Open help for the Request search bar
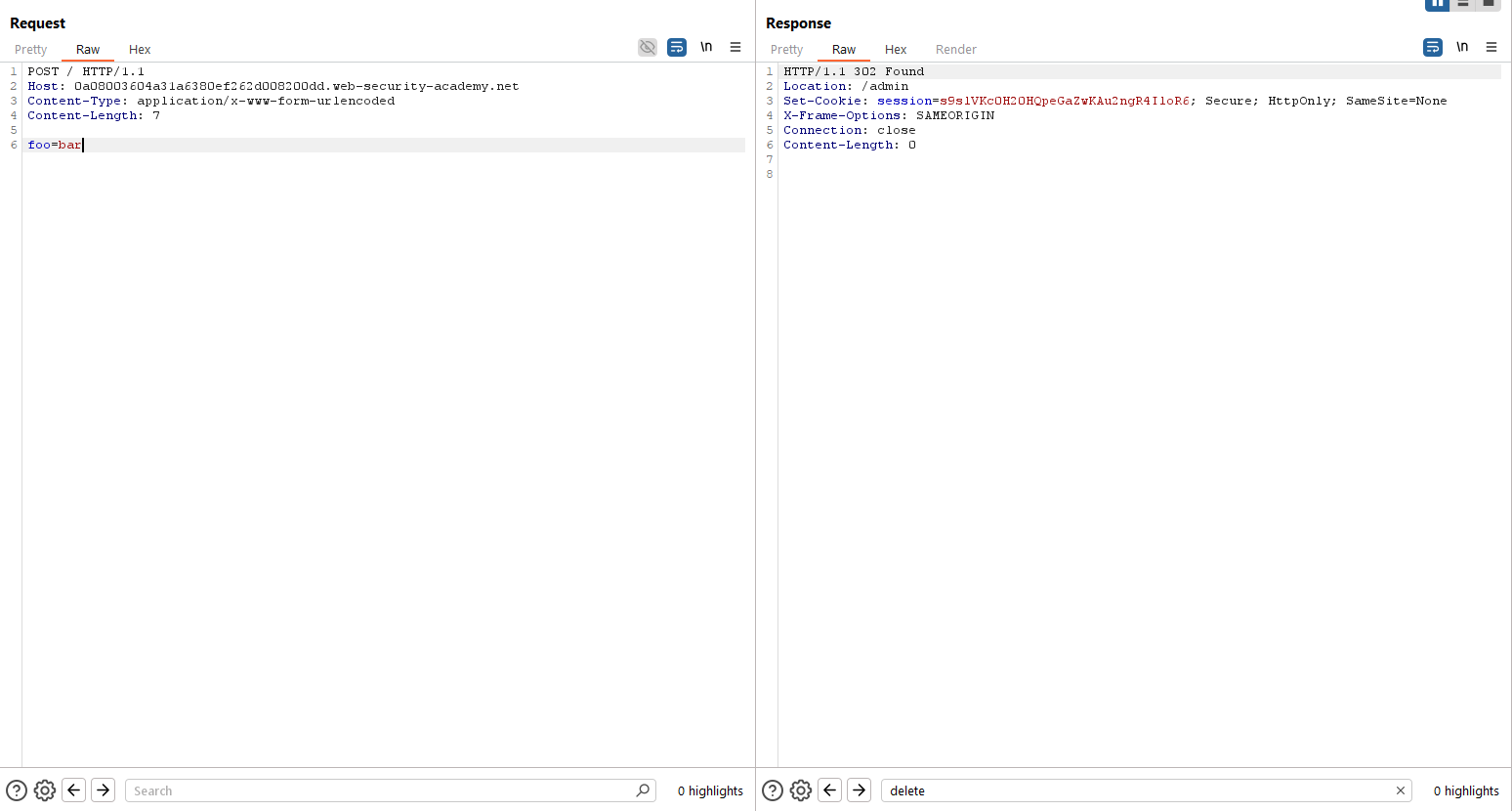 pyautogui.click(x=17, y=790)
